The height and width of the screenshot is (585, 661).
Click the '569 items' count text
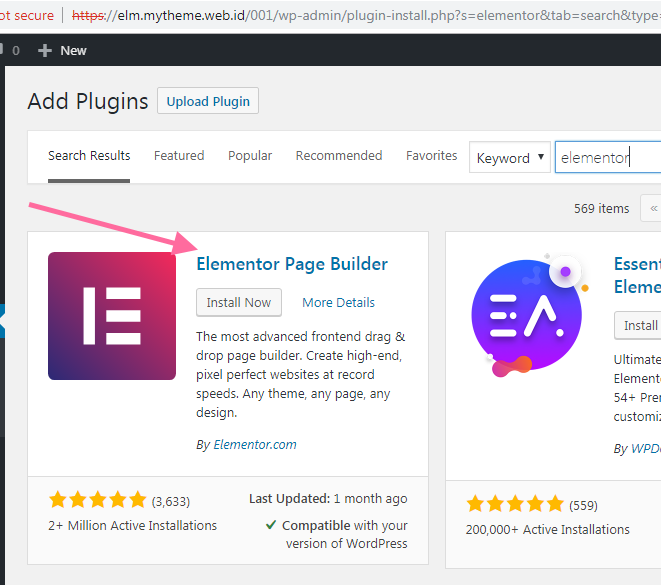click(x=602, y=209)
